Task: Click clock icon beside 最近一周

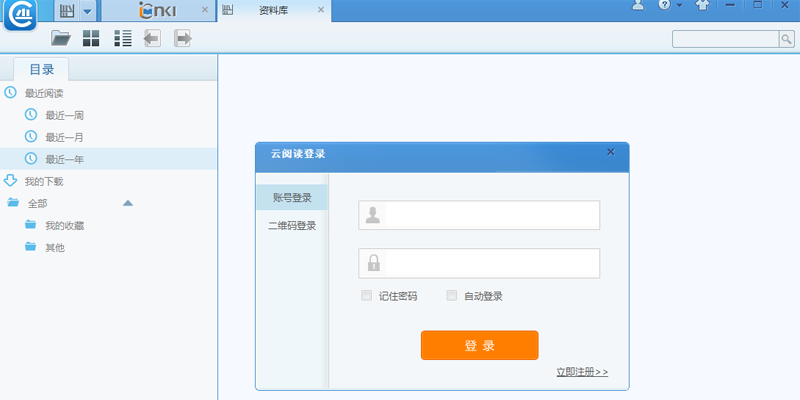Action: click(31, 114)
